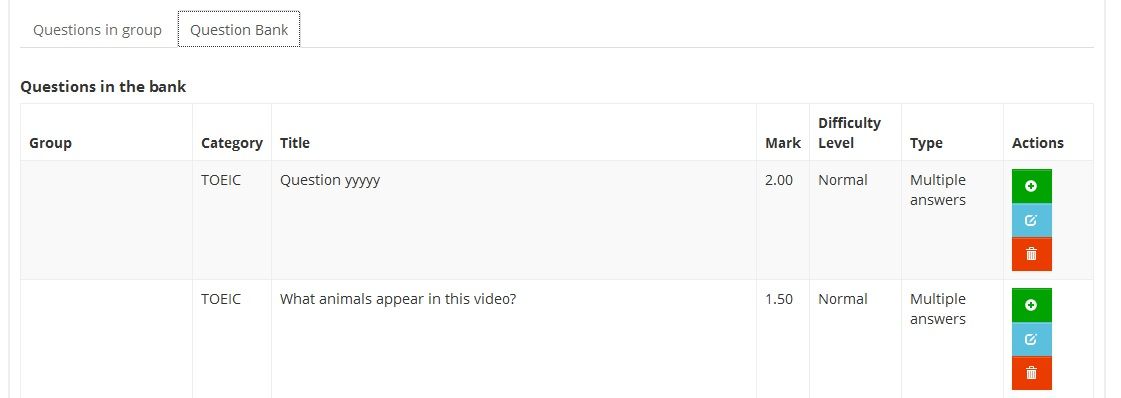Select the Question Bank tab
Viewport: 1121px width, 398px height.
point(239,30)
